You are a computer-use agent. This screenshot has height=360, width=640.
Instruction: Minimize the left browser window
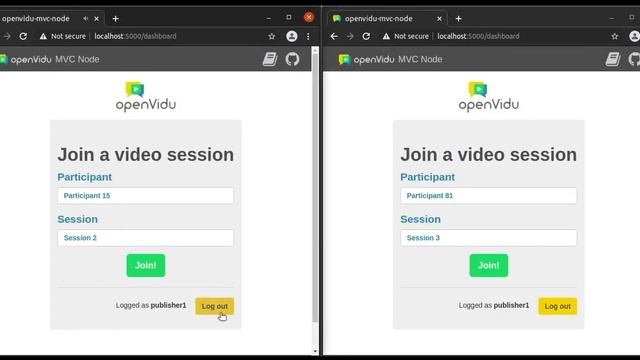point(269,18)
